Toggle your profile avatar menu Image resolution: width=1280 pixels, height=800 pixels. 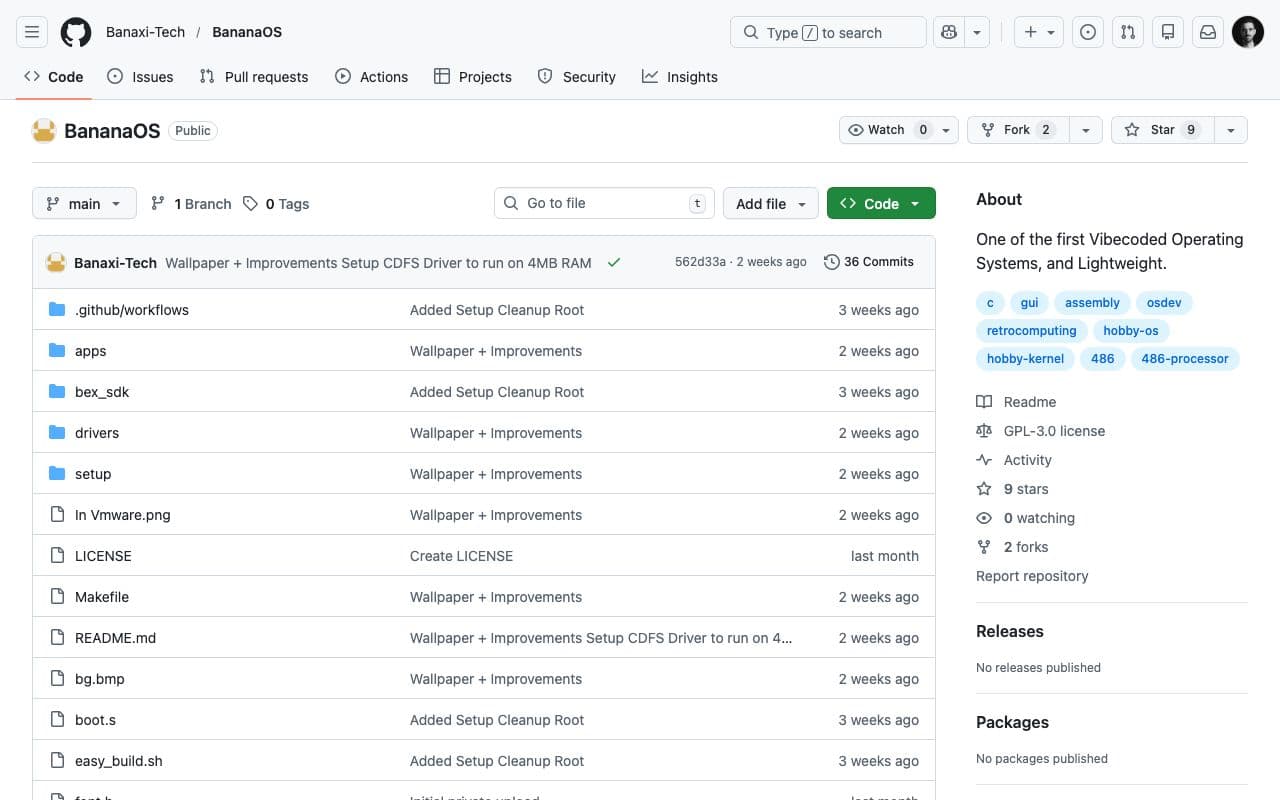(1247, 31)
